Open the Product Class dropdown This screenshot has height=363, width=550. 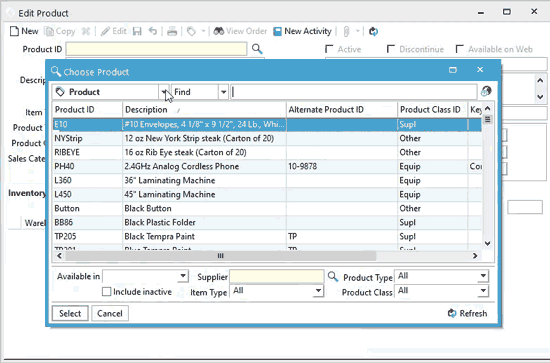coord(483,290)
